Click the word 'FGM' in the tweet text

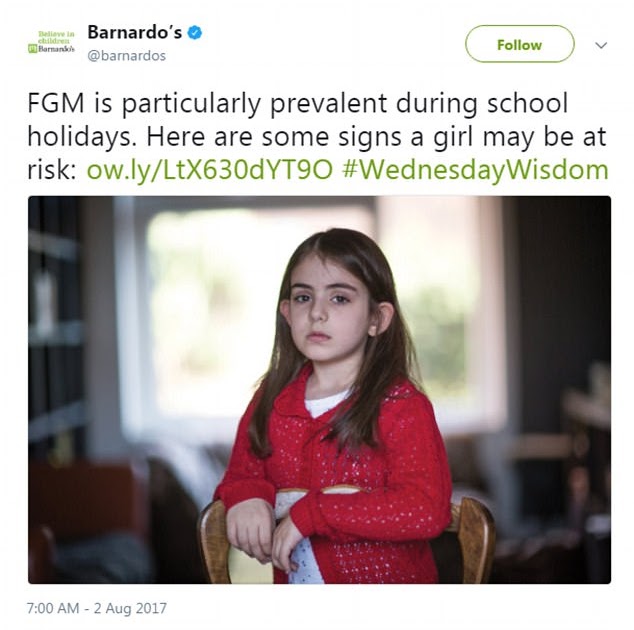56,103
